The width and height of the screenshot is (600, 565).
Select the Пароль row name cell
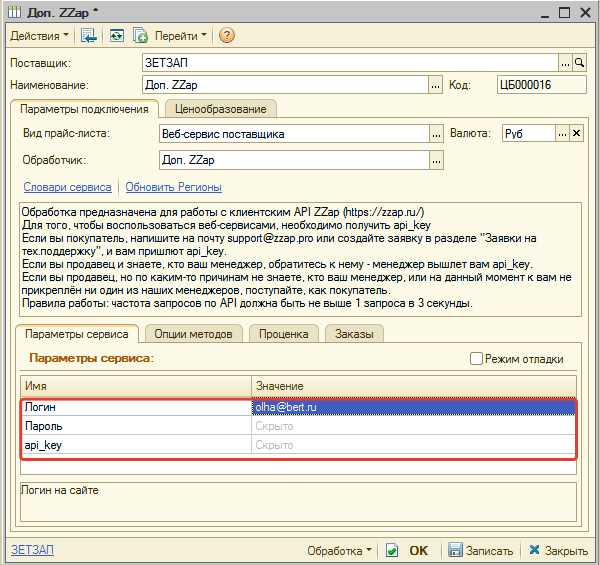pos(136,426)
